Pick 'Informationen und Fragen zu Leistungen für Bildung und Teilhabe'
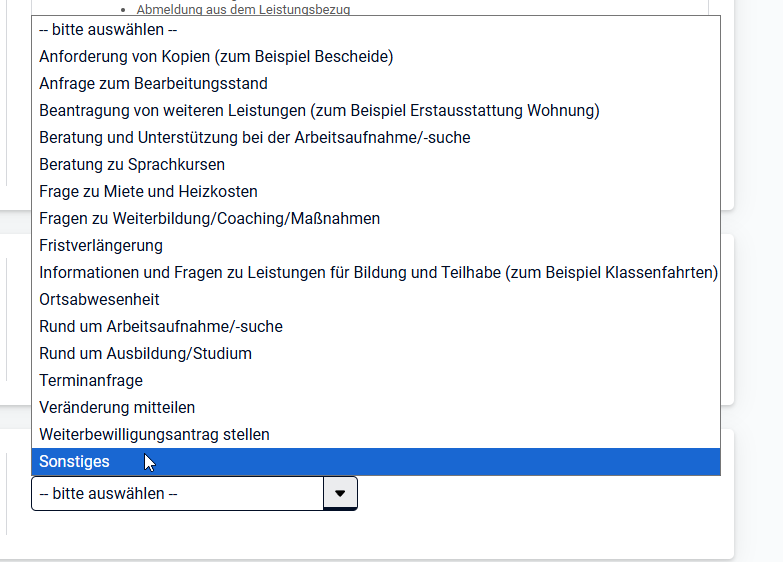Viewport: 783px width, 562px height. pos(378,273)
